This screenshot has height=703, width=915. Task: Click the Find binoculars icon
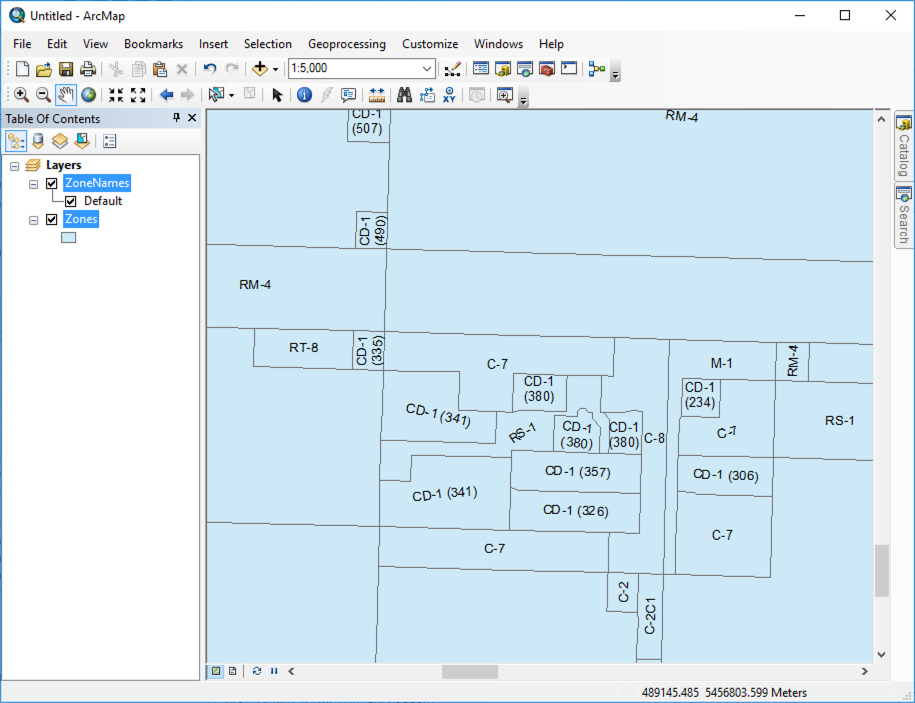pyautogui.click(x=405, y=95)
